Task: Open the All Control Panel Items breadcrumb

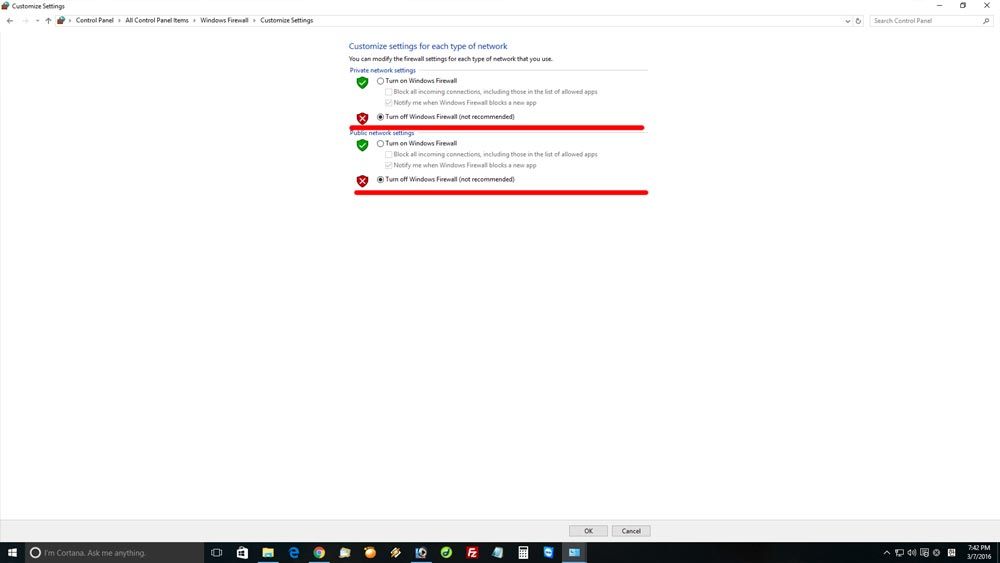Action: (157, 20)
